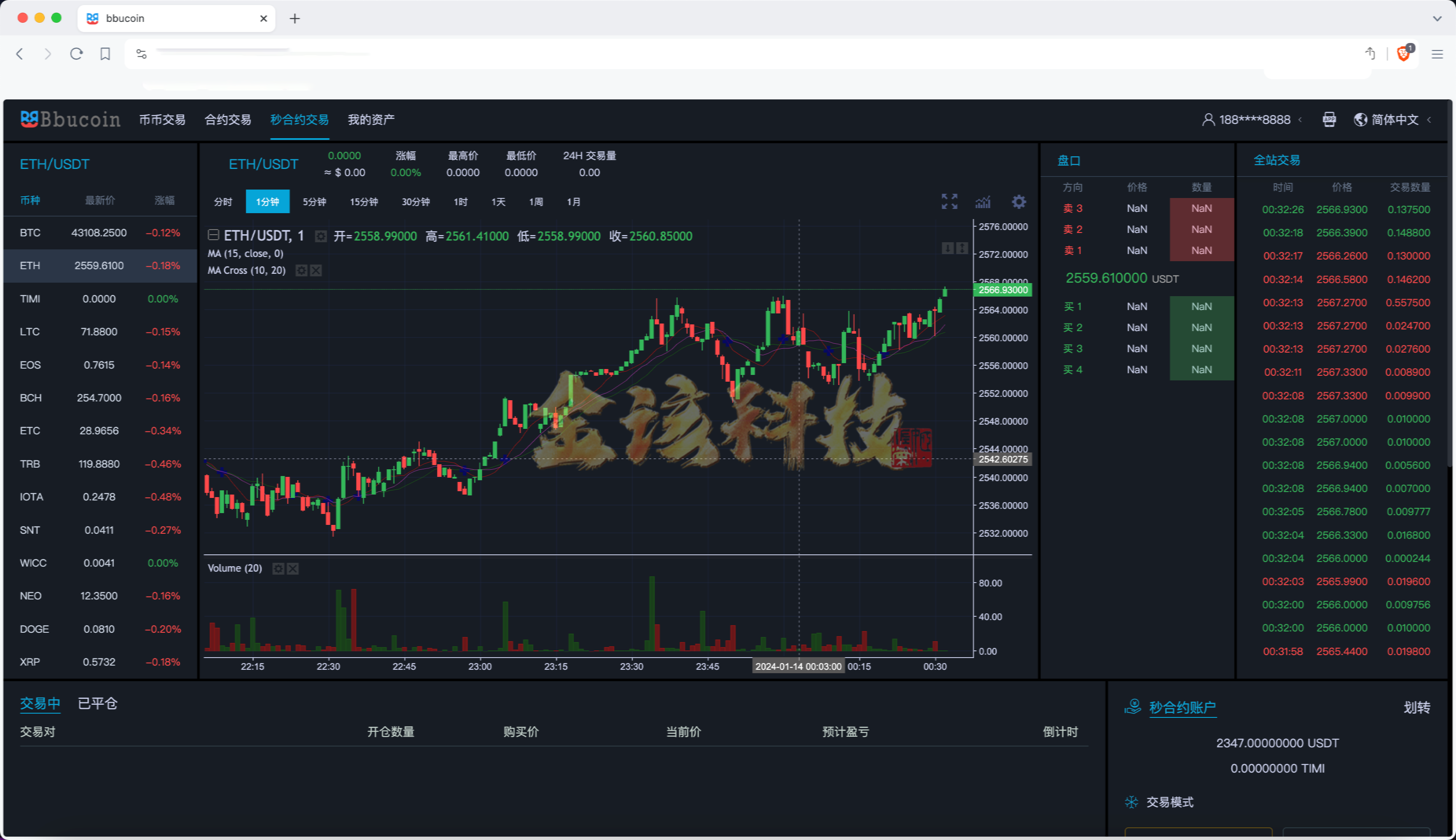Click the user profile icon
Viewport: 1456px width, 840px height.
click(x=1209, y=119)
